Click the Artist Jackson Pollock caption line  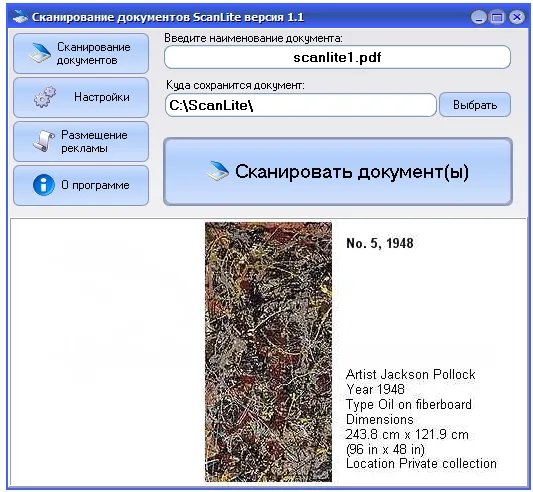(x=410, y=374)
